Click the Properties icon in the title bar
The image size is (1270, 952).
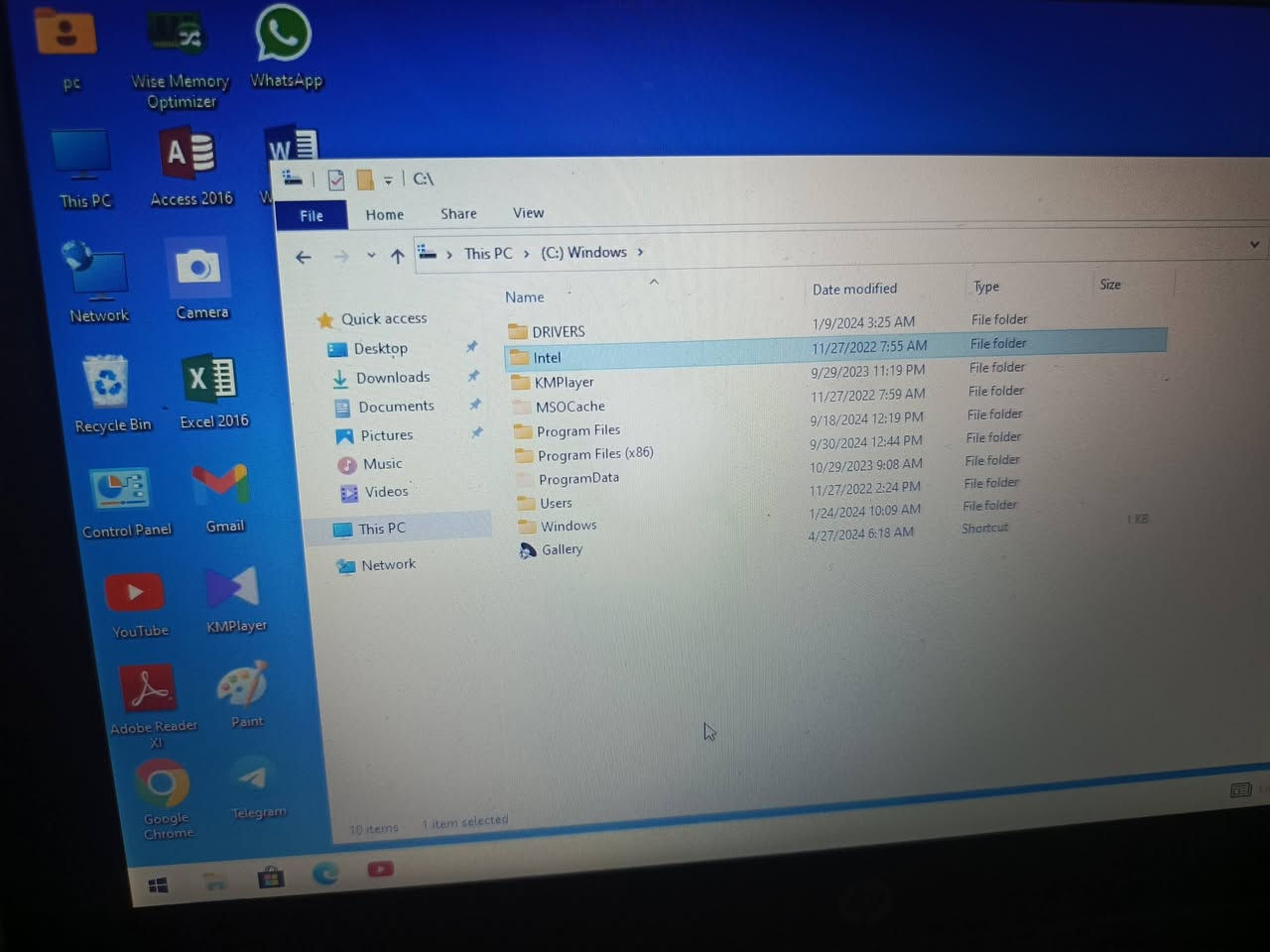(x=336, y=179)
